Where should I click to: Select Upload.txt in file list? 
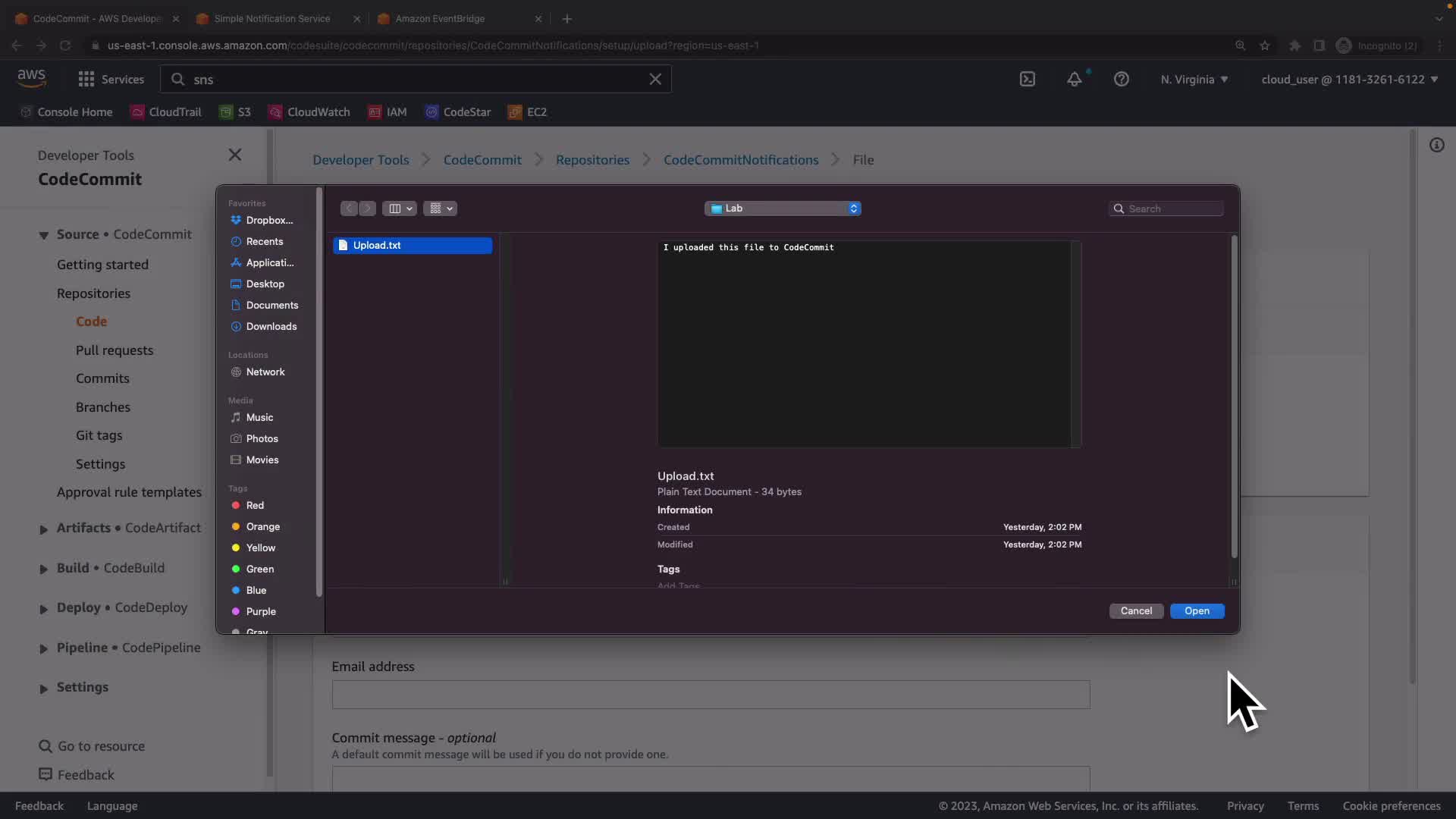pos(377,245)
